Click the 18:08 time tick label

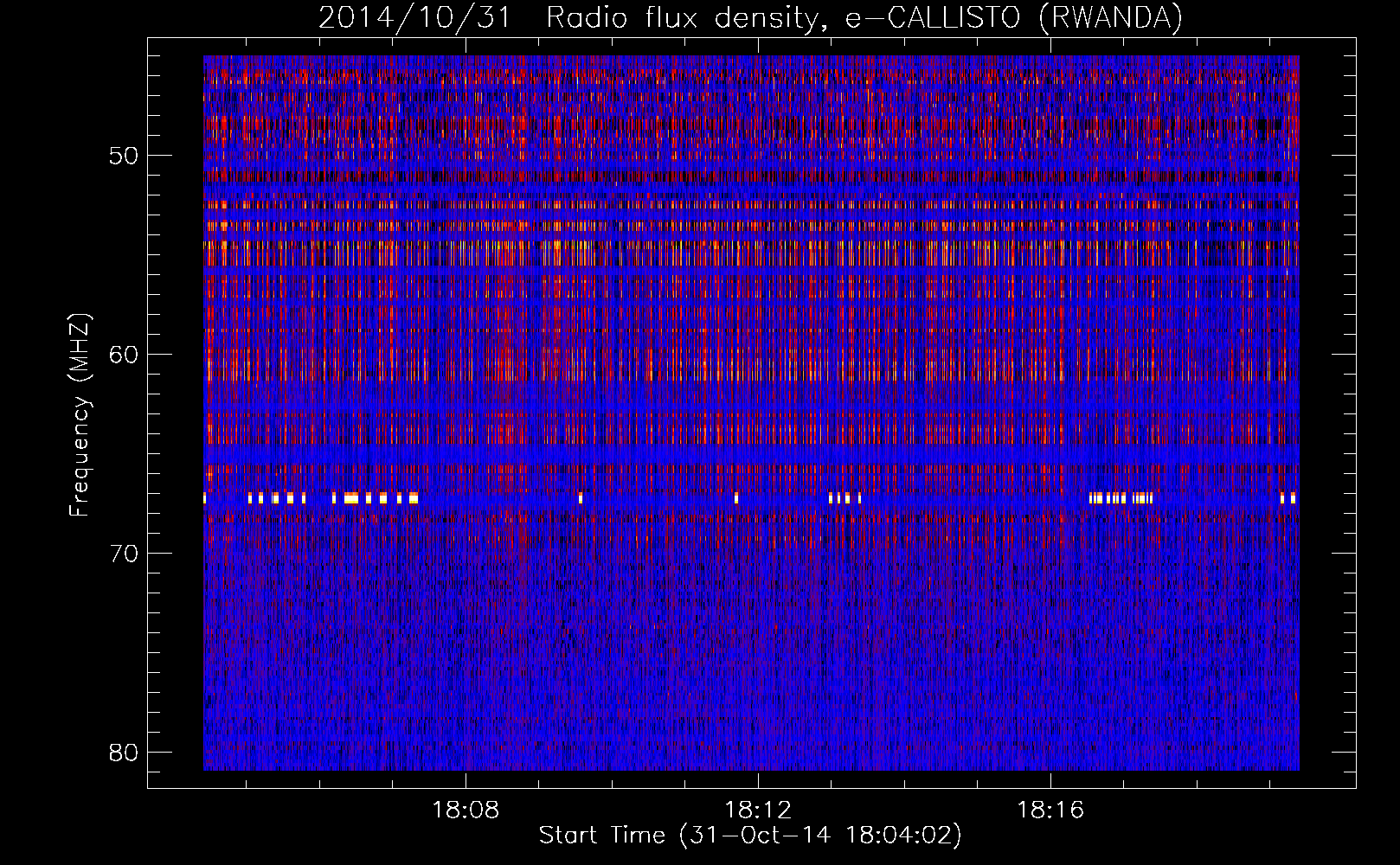pos(466,811)
